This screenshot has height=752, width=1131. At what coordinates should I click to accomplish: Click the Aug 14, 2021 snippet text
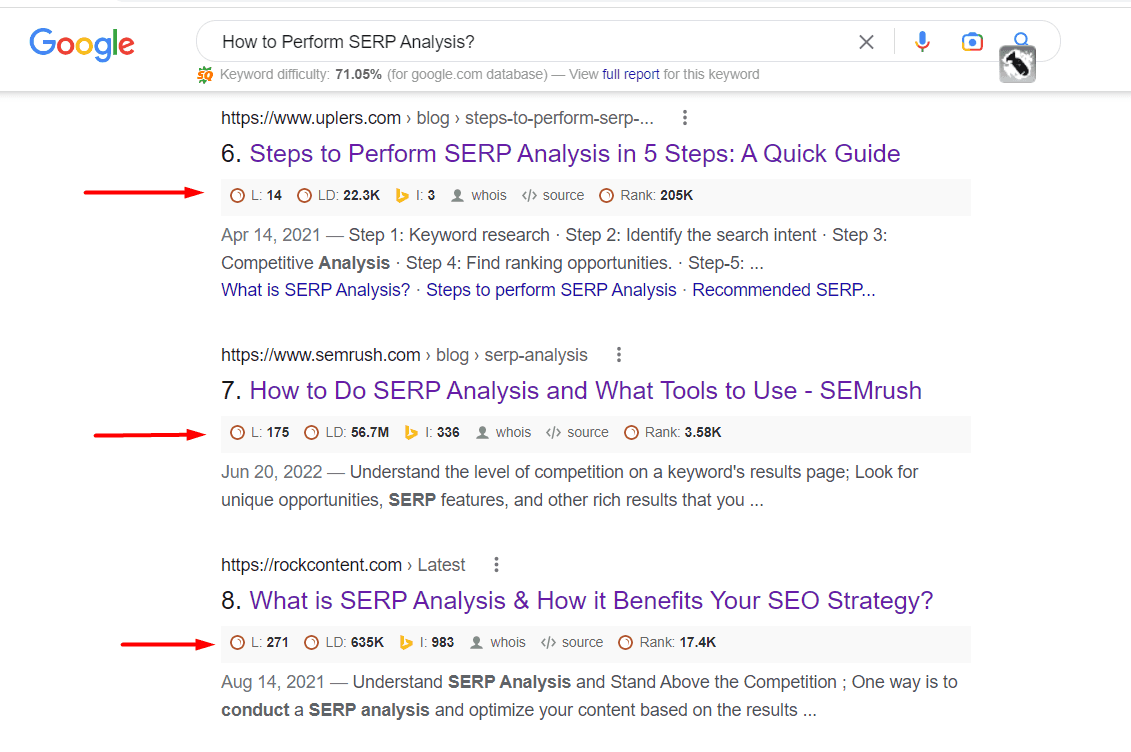pos(273,682)
